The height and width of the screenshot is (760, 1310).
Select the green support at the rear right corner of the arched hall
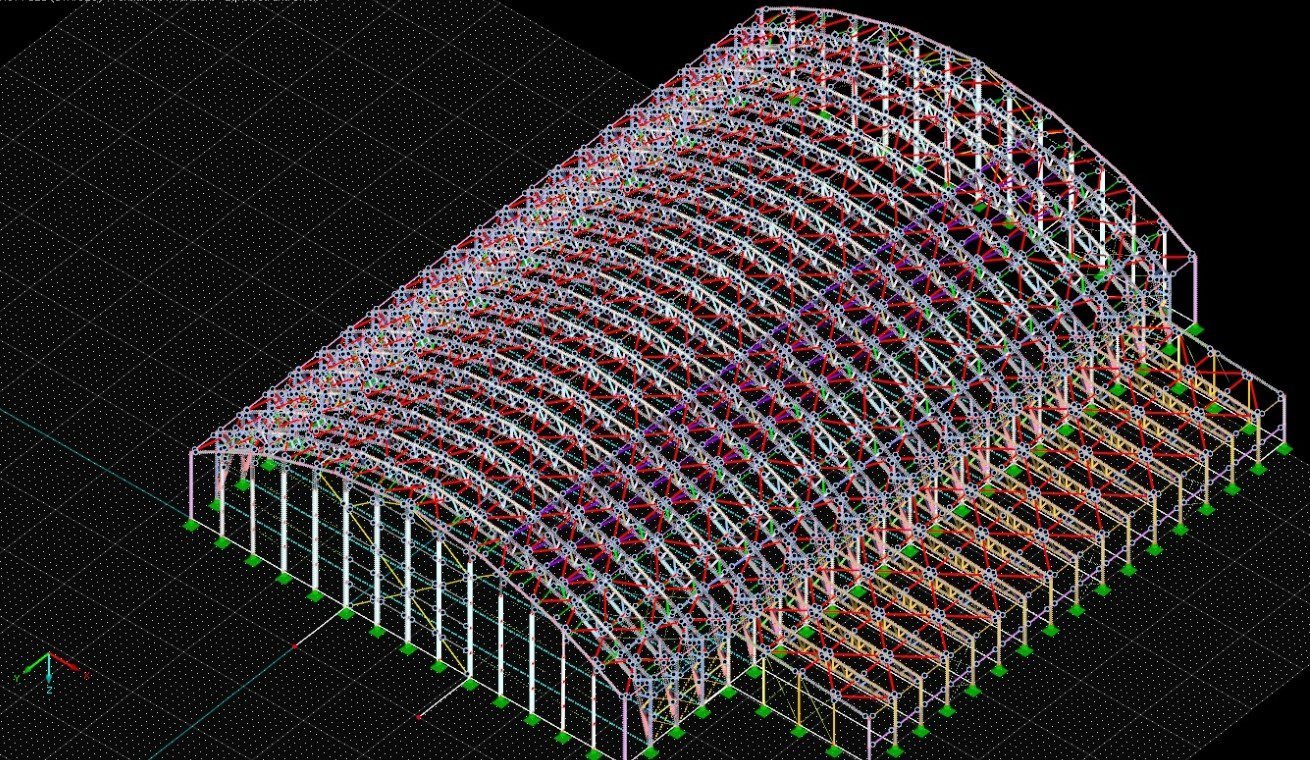coord(1196,327)
